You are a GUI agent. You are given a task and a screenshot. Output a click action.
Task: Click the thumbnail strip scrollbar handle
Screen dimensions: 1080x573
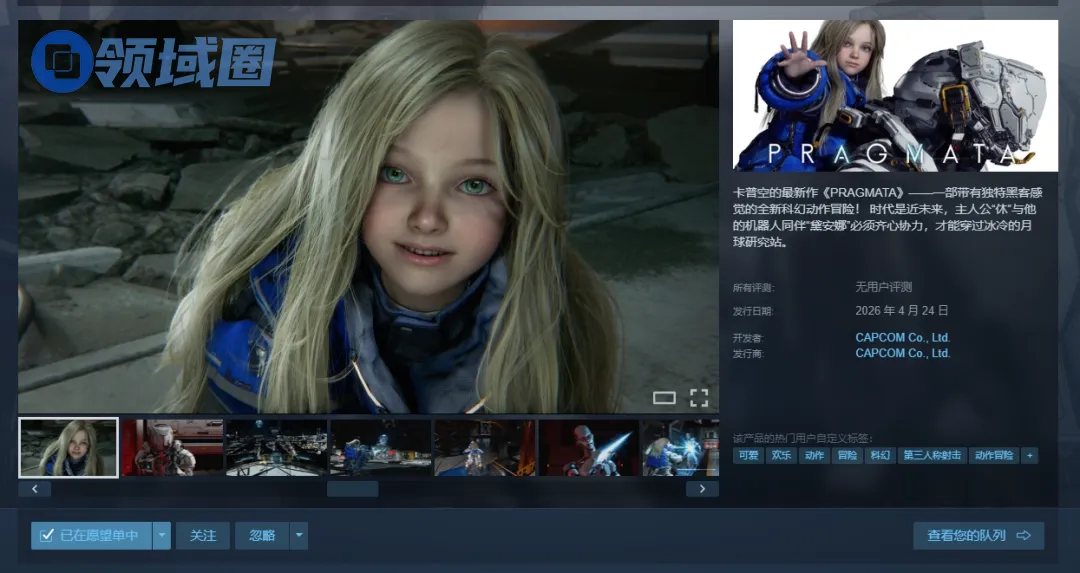[x=352, y=489]
